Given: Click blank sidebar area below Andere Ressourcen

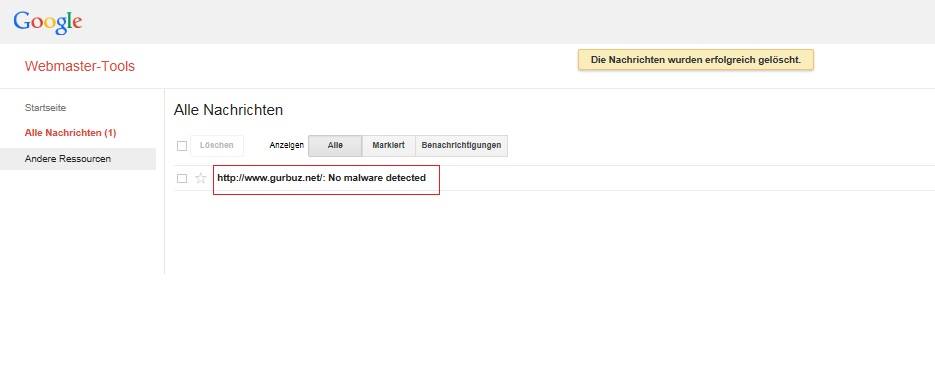Looking at the screenshot, I should 78,221.
